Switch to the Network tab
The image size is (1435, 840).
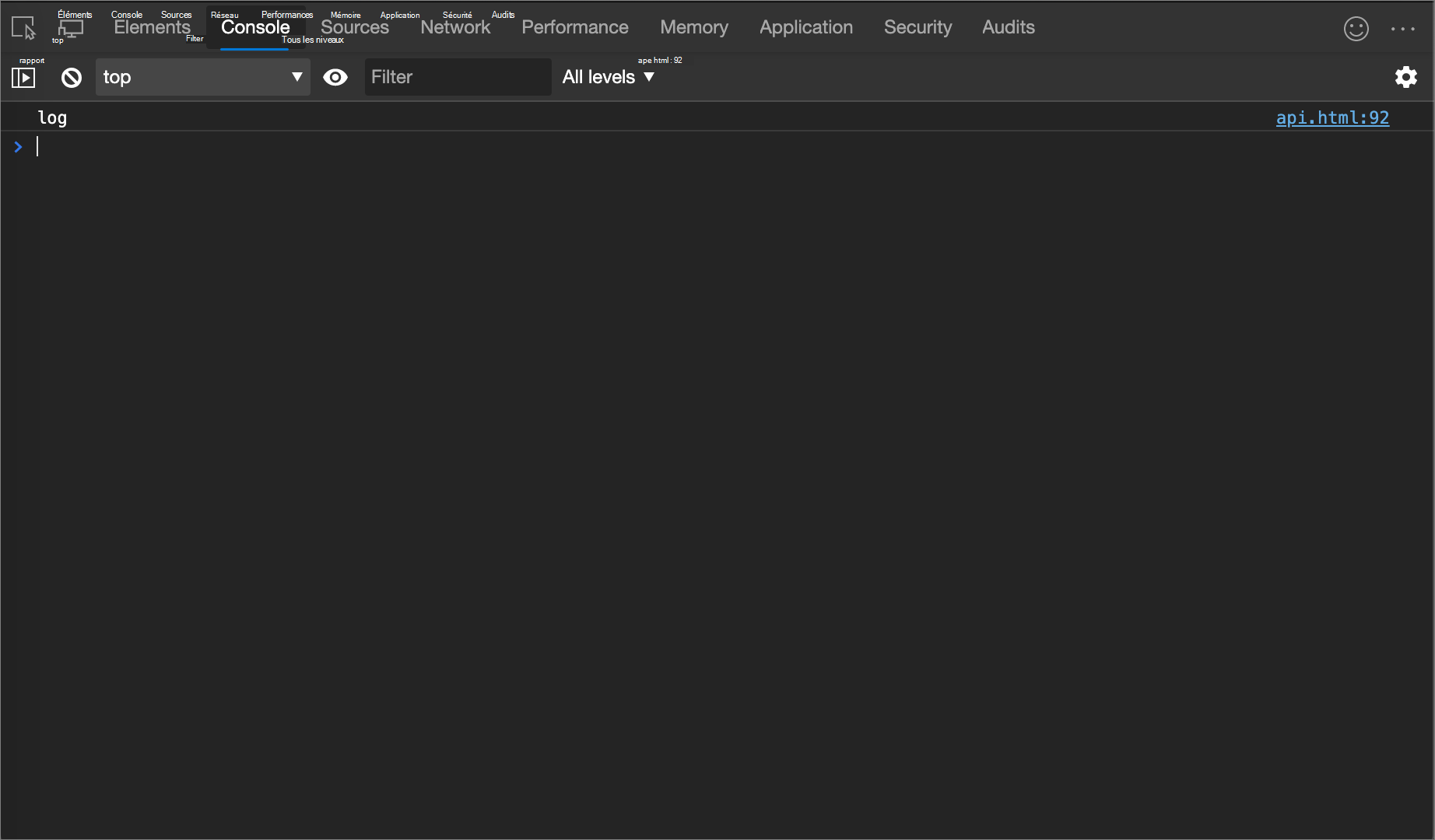point(455,27)
